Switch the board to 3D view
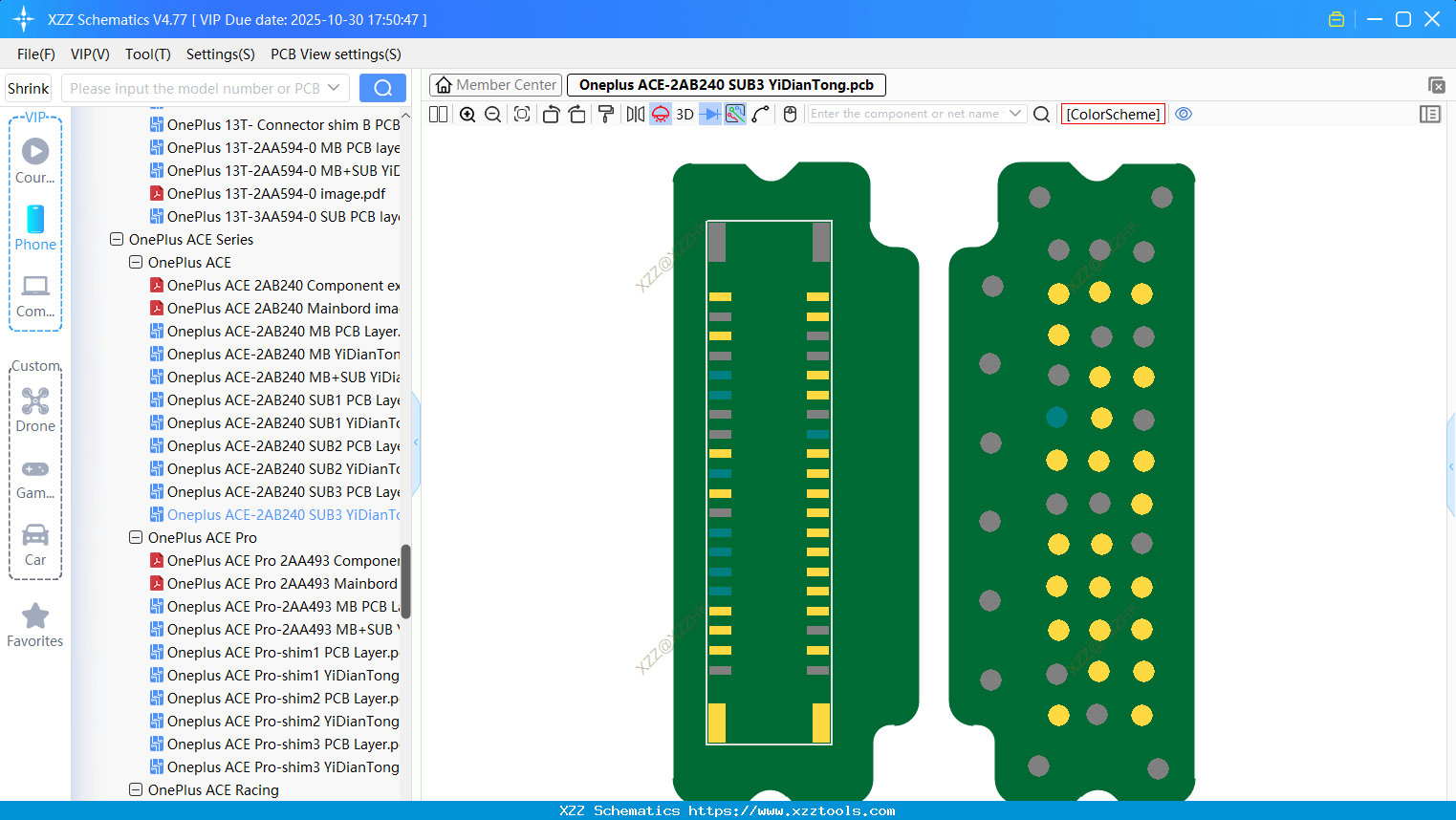 pyautogui.click(x=684, y=114)
